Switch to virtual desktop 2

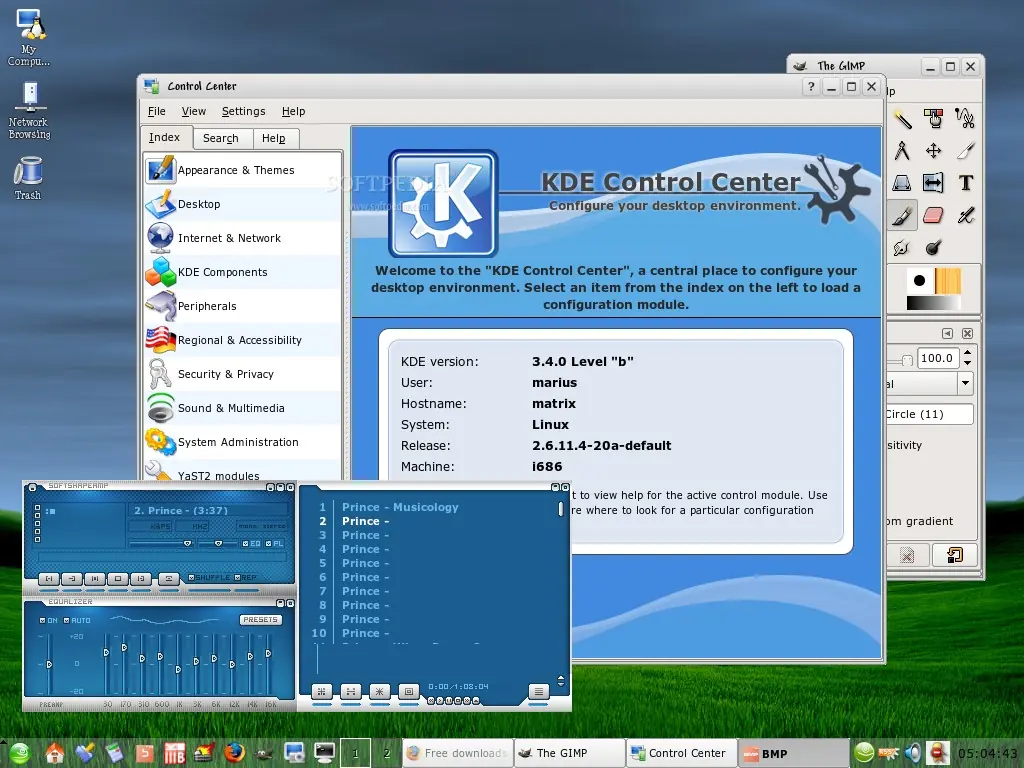pyautogui.click(x=387, y=753)
